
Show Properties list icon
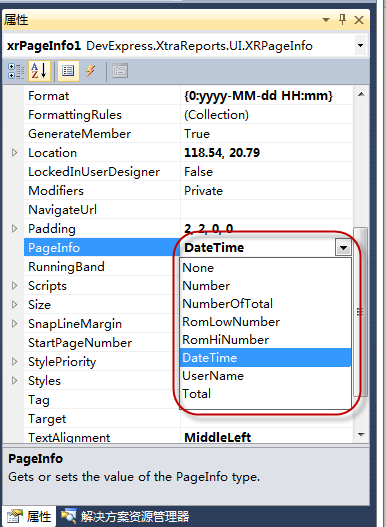click(68, 71)
